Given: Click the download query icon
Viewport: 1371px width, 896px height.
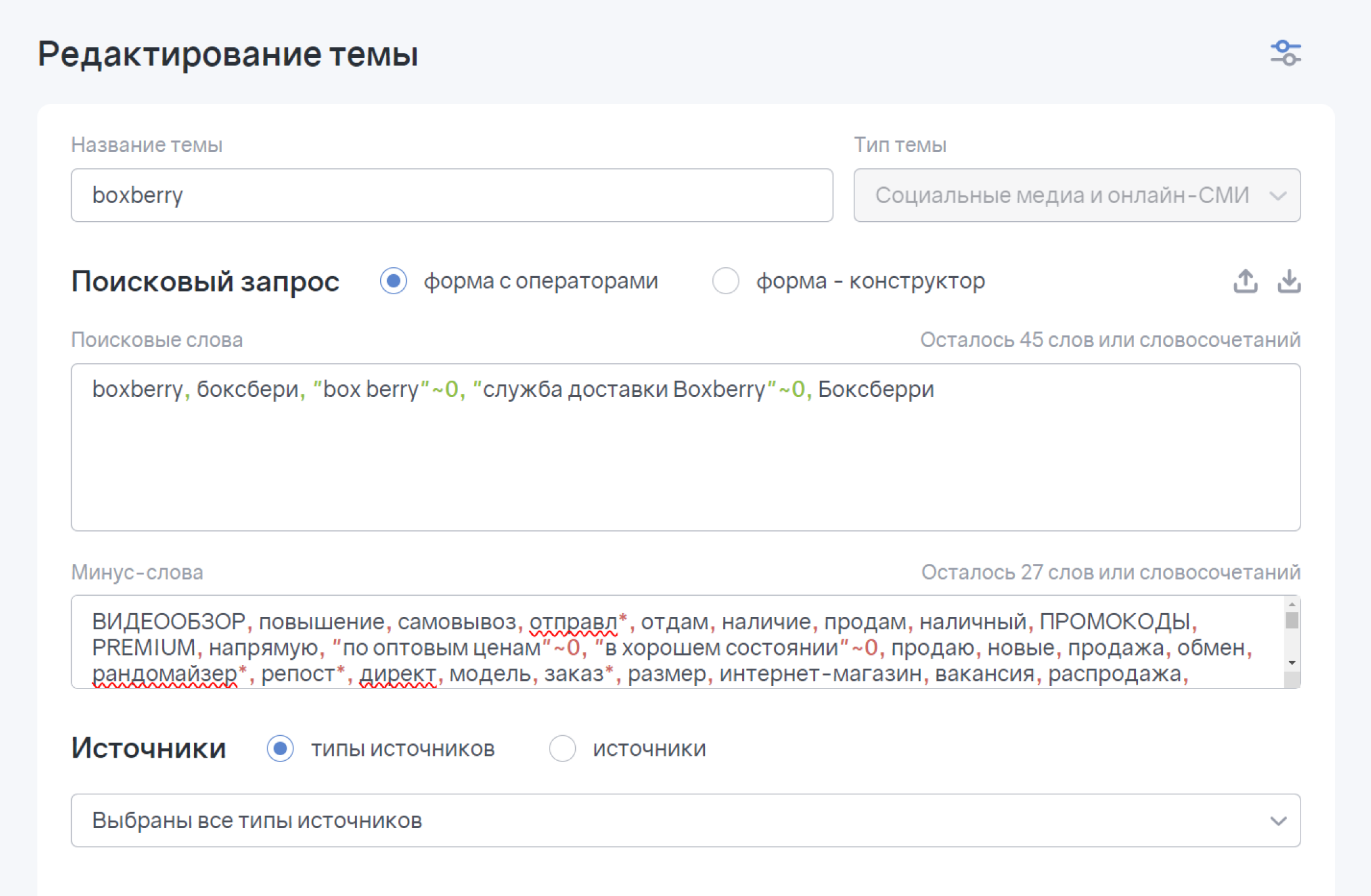Looking at the screenshot, I should [1289, 281].
